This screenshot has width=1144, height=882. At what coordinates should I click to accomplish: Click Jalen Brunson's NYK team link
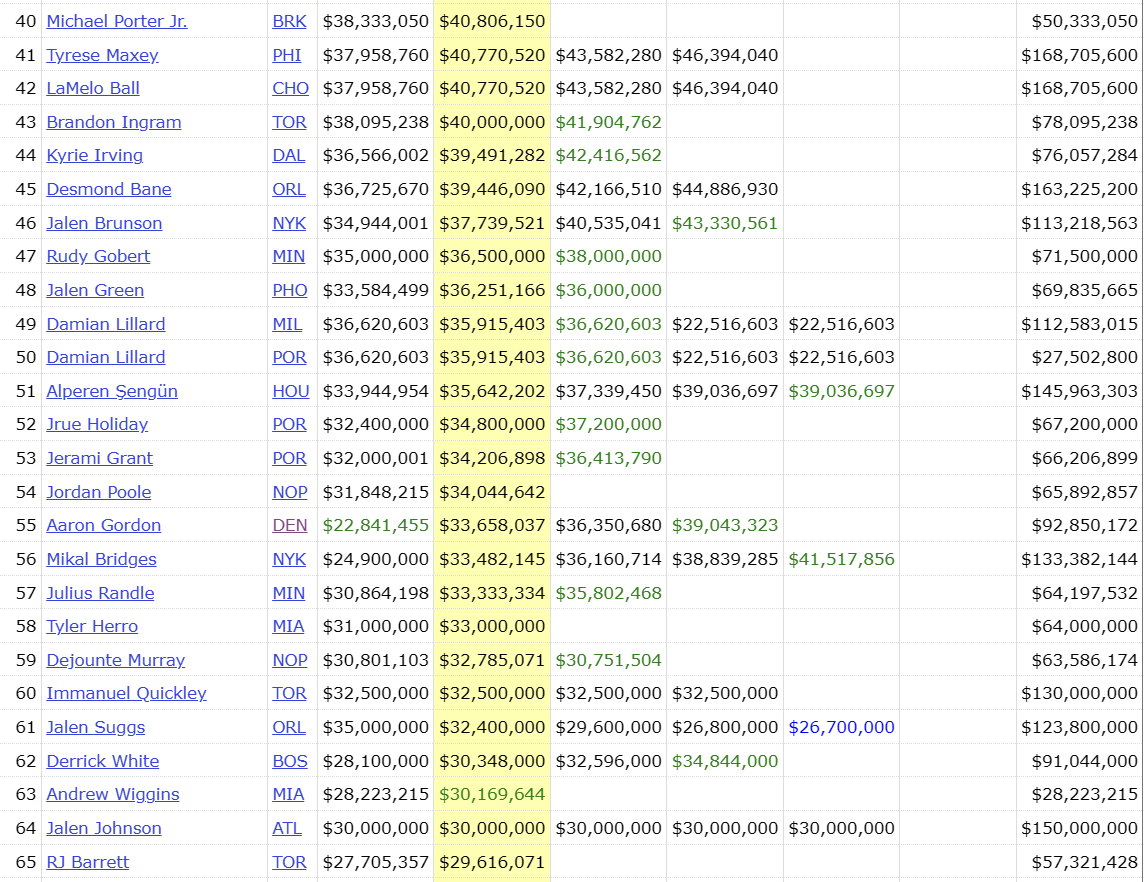(289, 223)
